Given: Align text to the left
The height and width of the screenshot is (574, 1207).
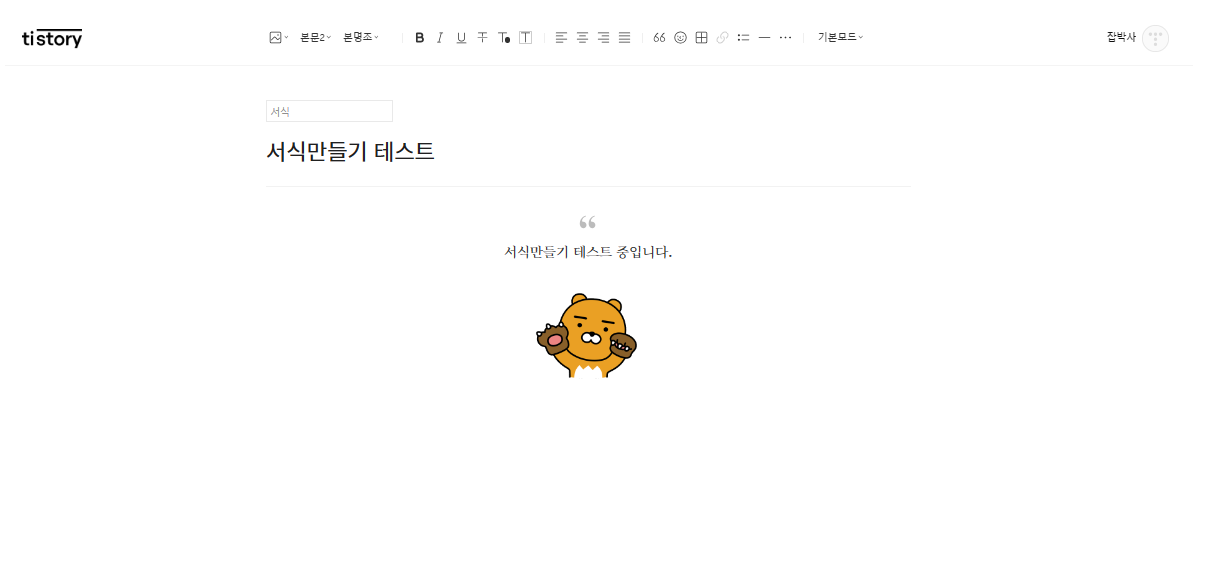Looking at the screenshot, I should click(561, 38).
